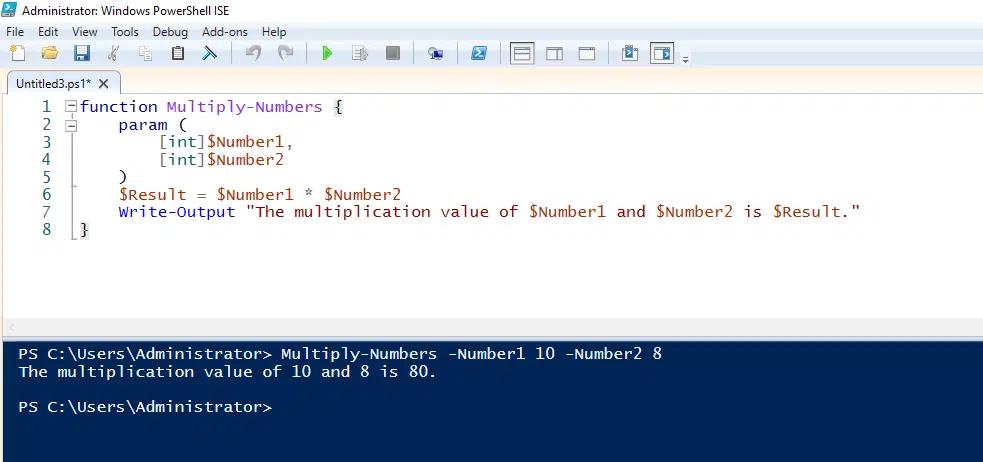
Task: Start PowerShell.exe console icon
Action: (x=479, y=53)
